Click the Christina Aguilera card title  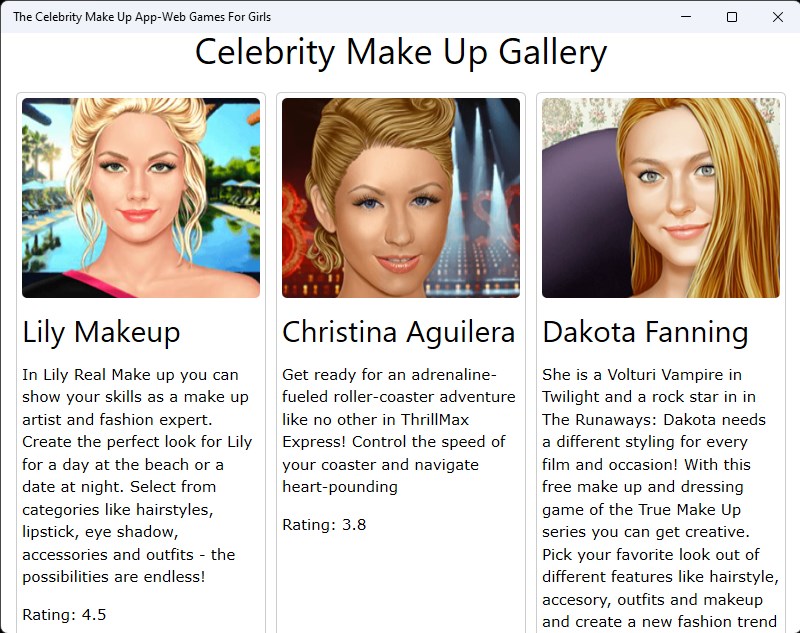pyautogui.click(x=398, y=332)
